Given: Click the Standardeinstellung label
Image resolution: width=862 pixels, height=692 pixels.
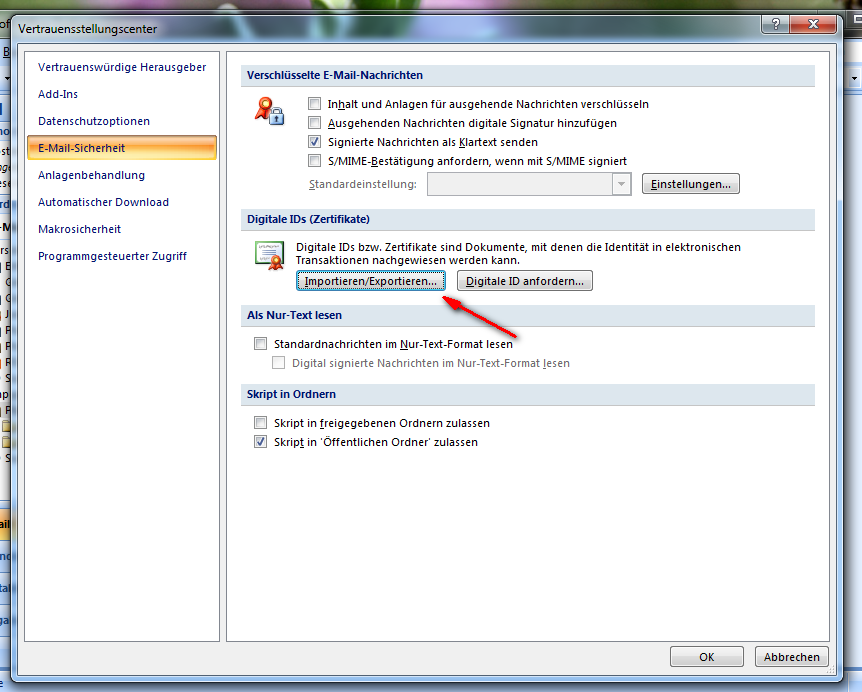Looking at the screenshot, I should [x=362, y=184].
